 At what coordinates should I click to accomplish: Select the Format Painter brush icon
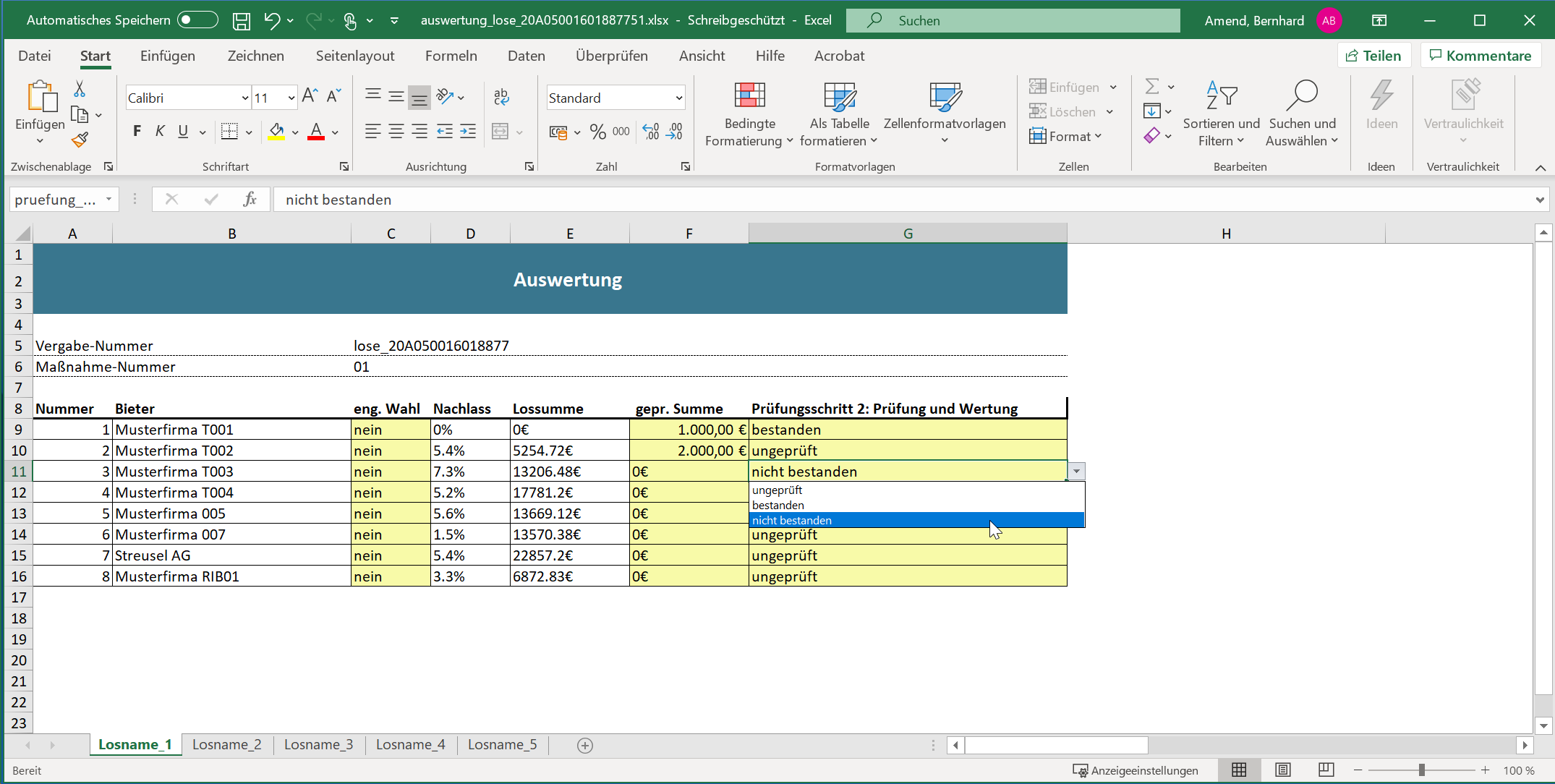80,140
